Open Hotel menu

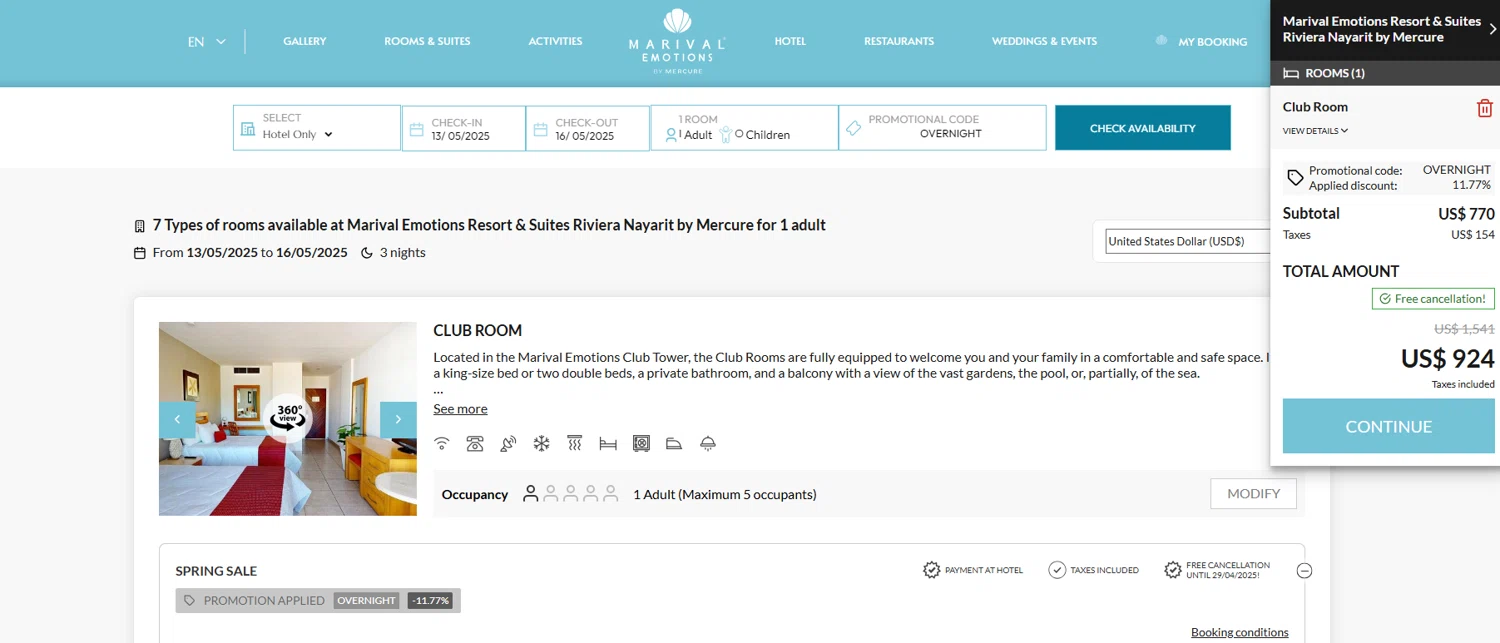pyautogui.click(x=790, y=42)
